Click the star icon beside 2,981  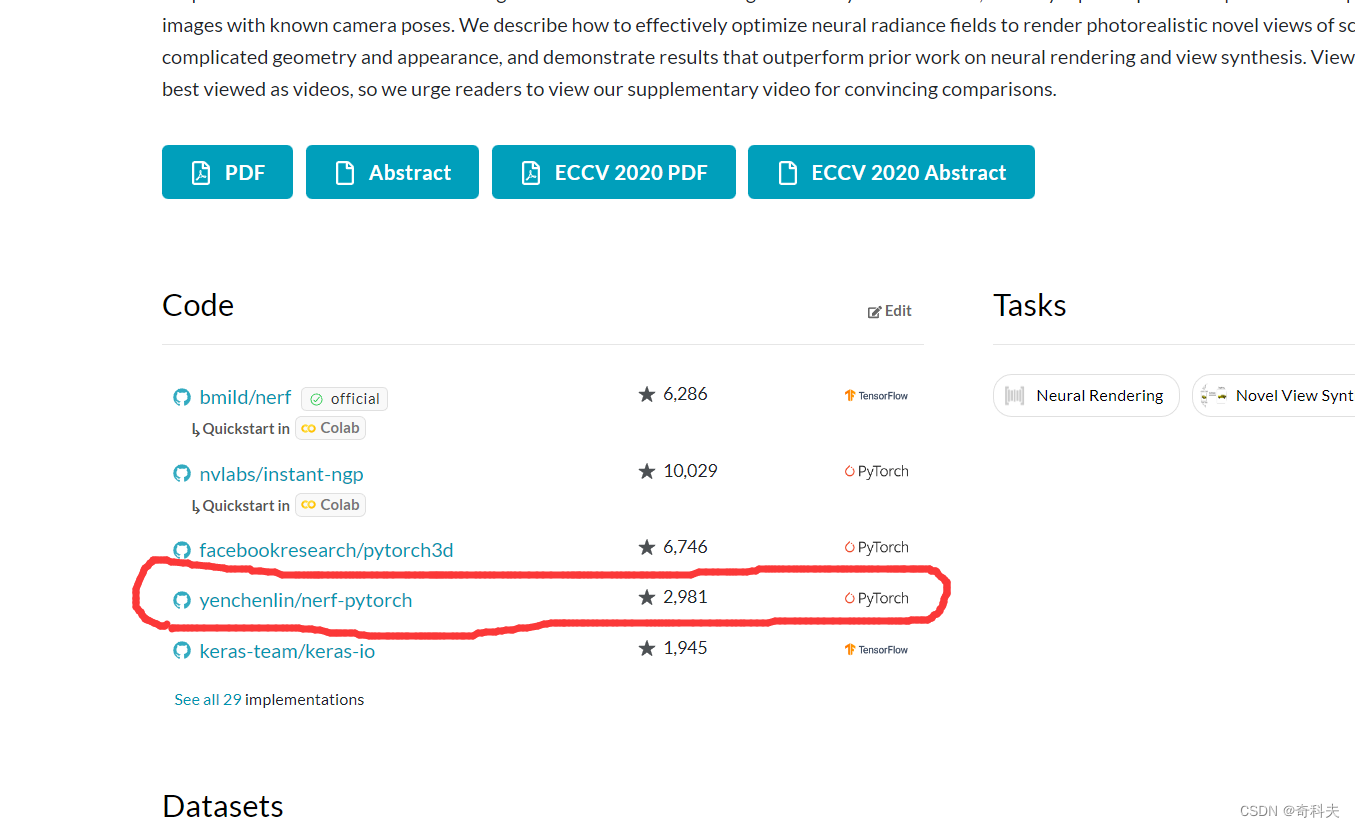coord(647,597)
